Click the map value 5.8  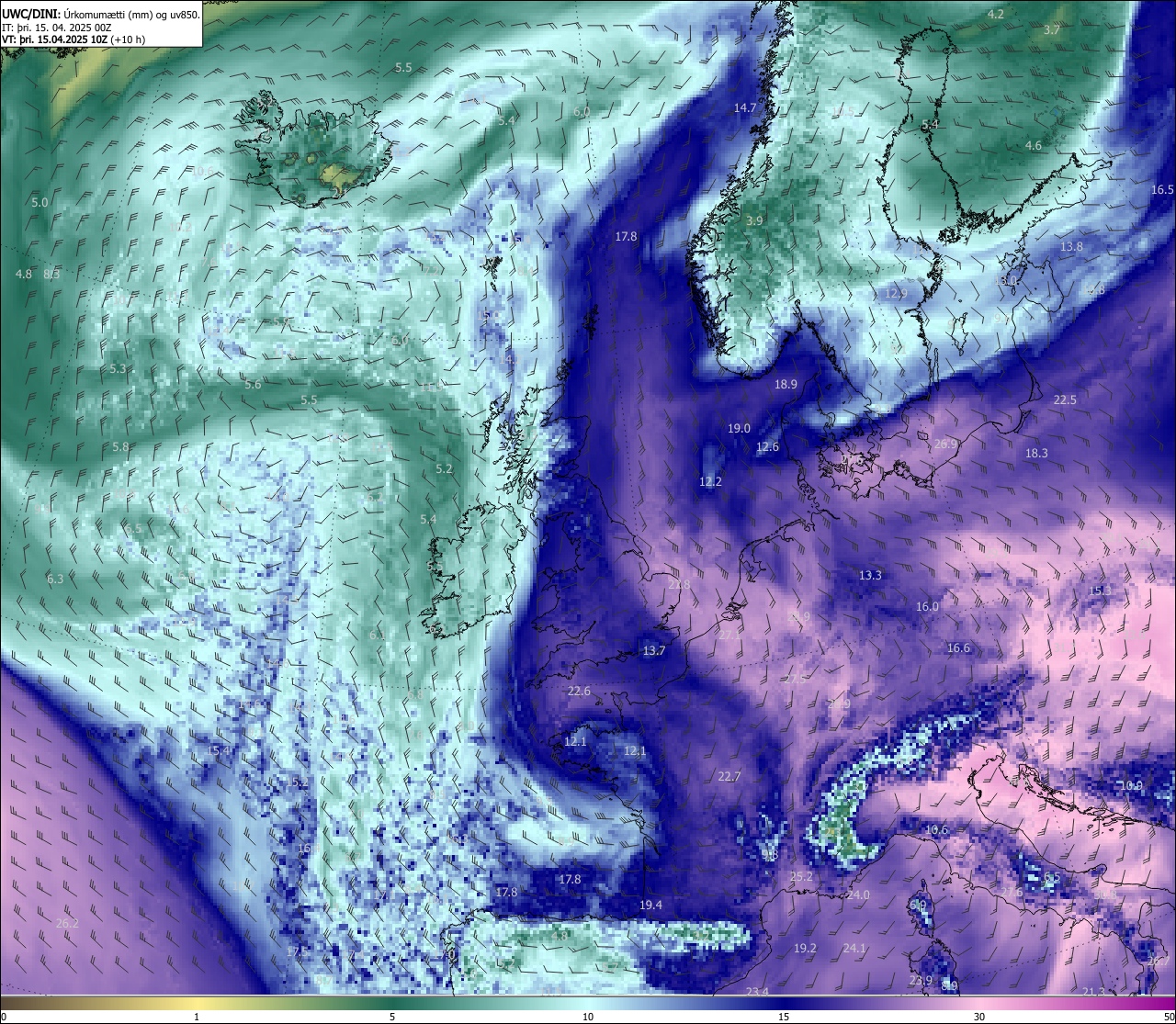(120, 446)
